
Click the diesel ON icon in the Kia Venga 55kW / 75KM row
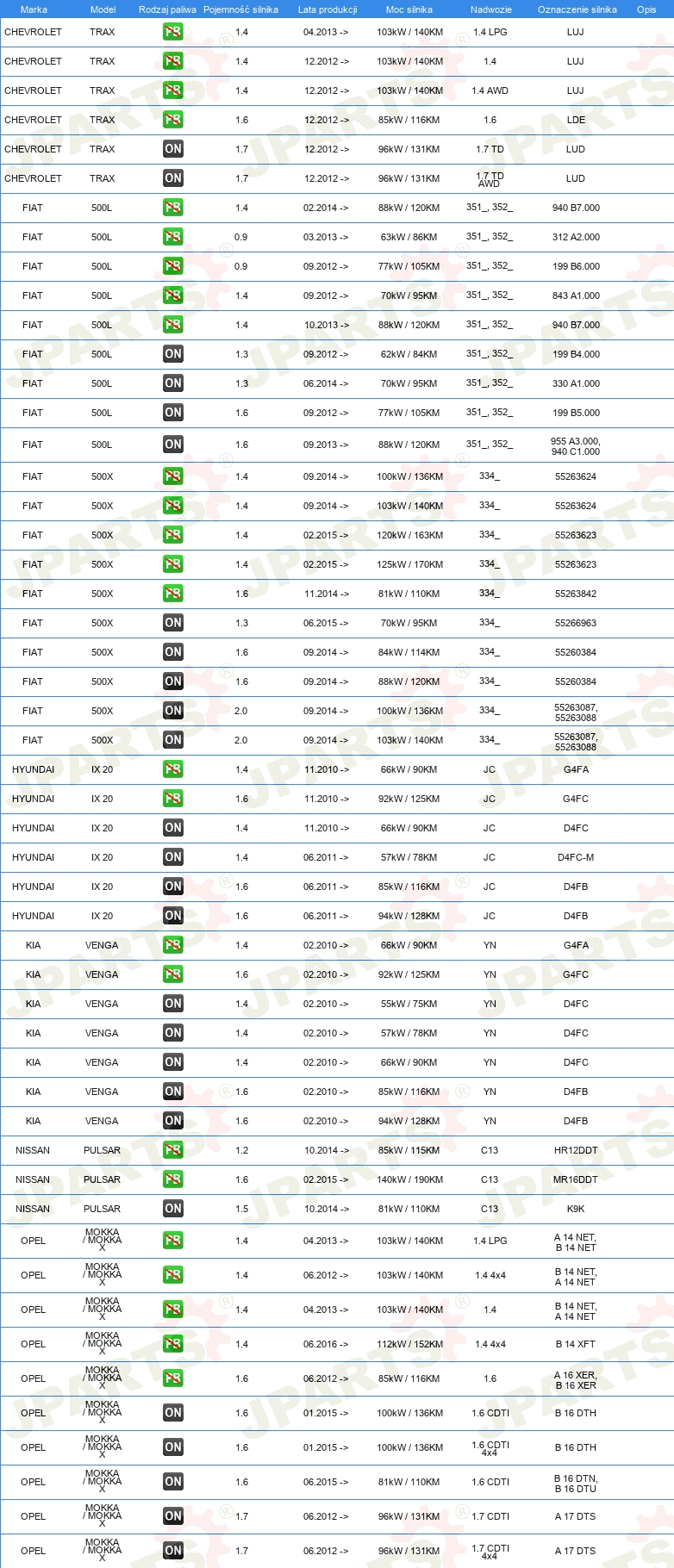pyautogui.click(x=173, y=1004)
